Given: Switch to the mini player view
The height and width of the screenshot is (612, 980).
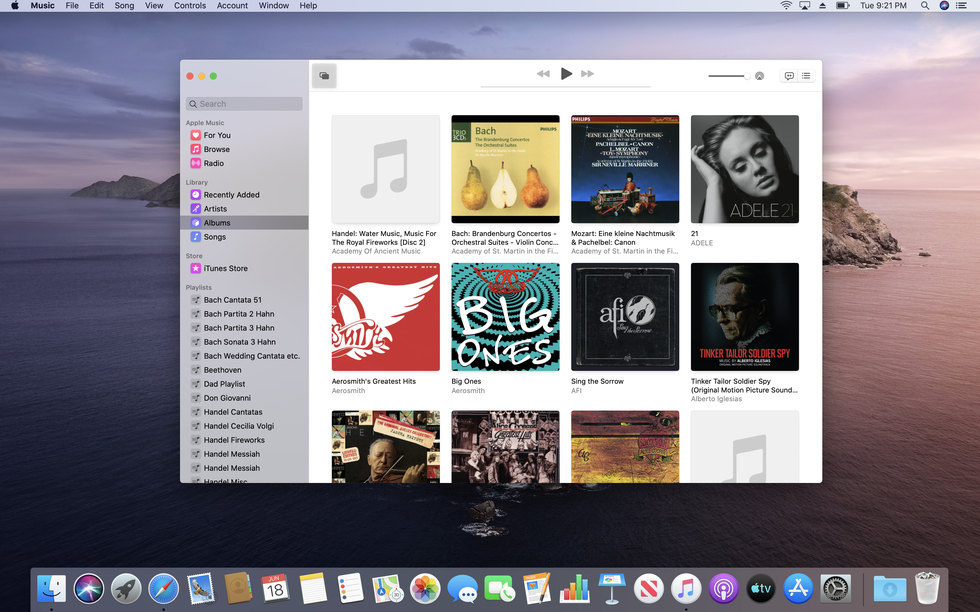Looking at the screenshot, I should [324, 76].
